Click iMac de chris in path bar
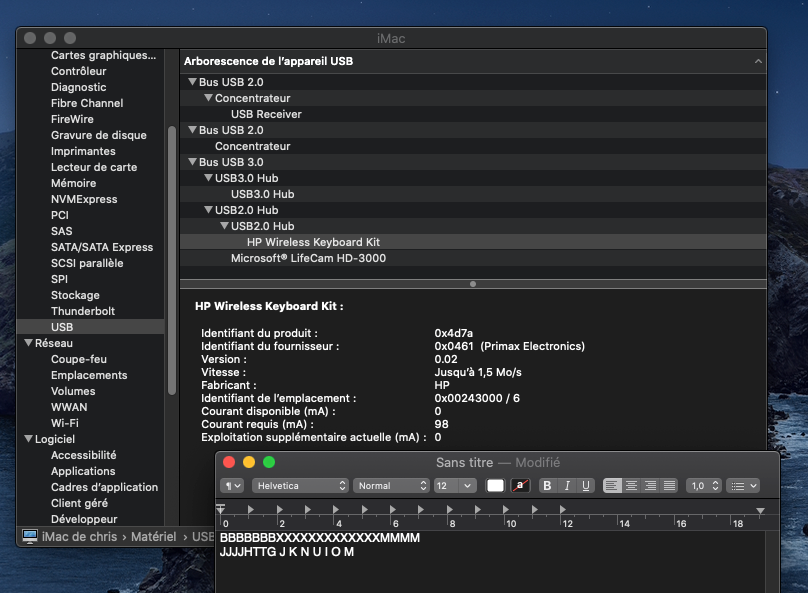The height and width of the screenshot is (593, 808). (79, 536)
